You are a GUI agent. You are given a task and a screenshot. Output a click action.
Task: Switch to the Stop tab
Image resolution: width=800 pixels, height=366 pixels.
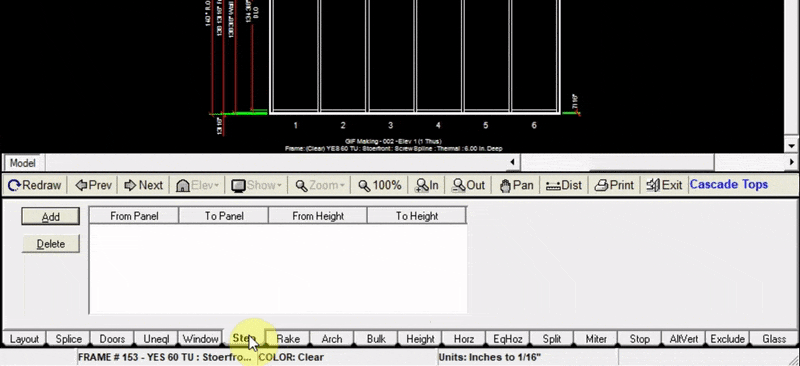pos(639,339)
